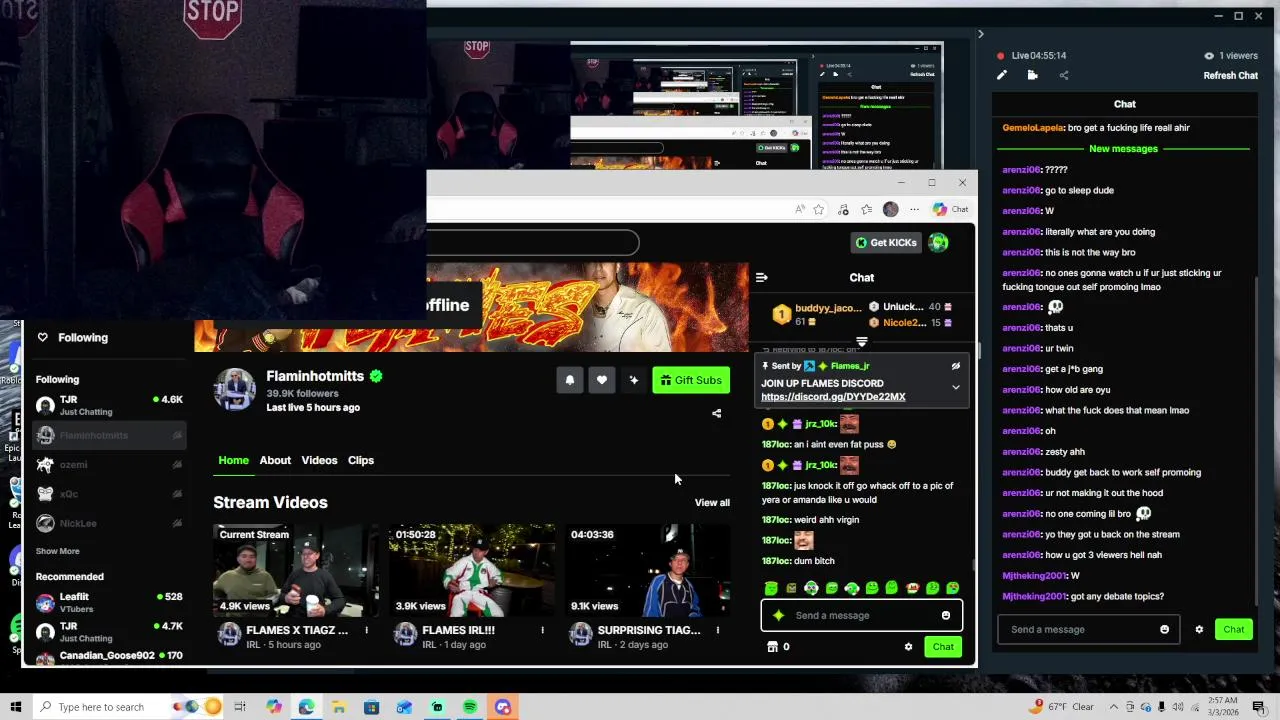This screenshot has width=1280, height=720.
Task: Open options menu for SURPRISING TIAG video
Action: tap(717, 630)
